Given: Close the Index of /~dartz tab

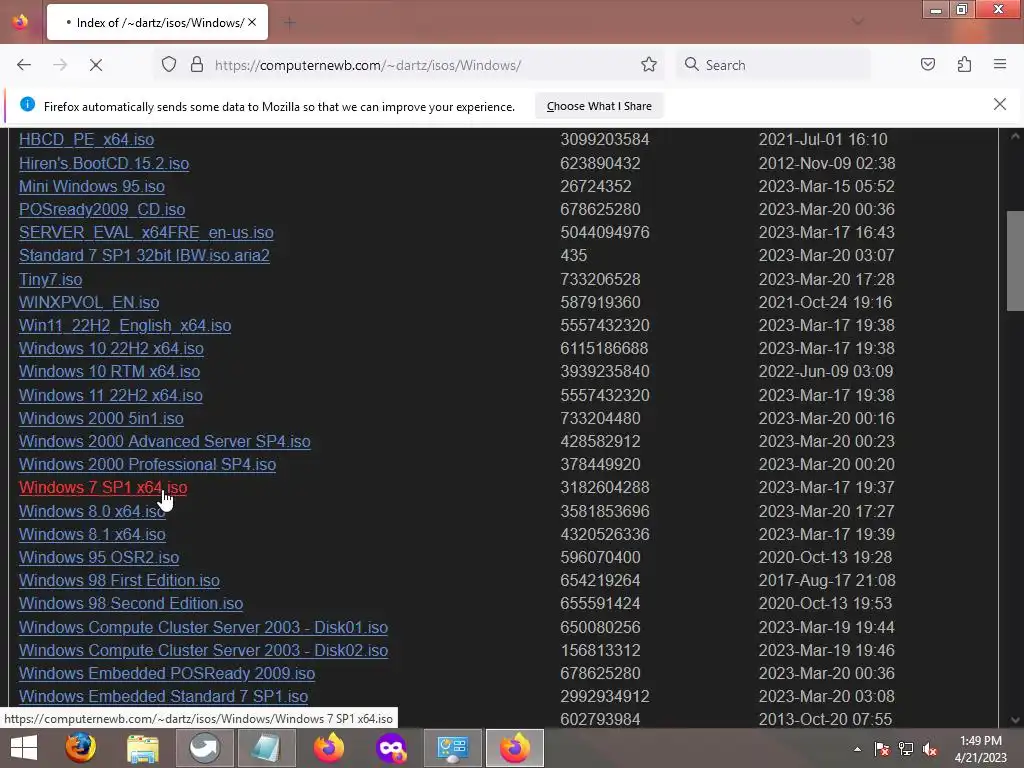Looking at the screenshot, I should tap(252, 22).
